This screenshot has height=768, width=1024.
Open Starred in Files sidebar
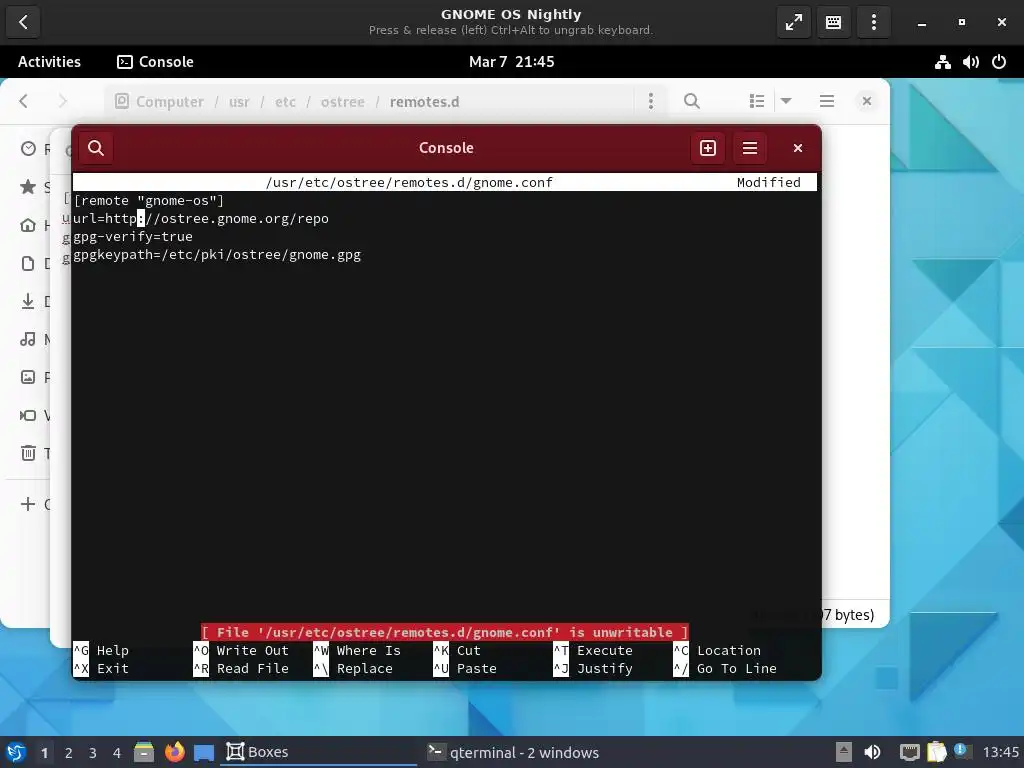(x=35, y=187)
